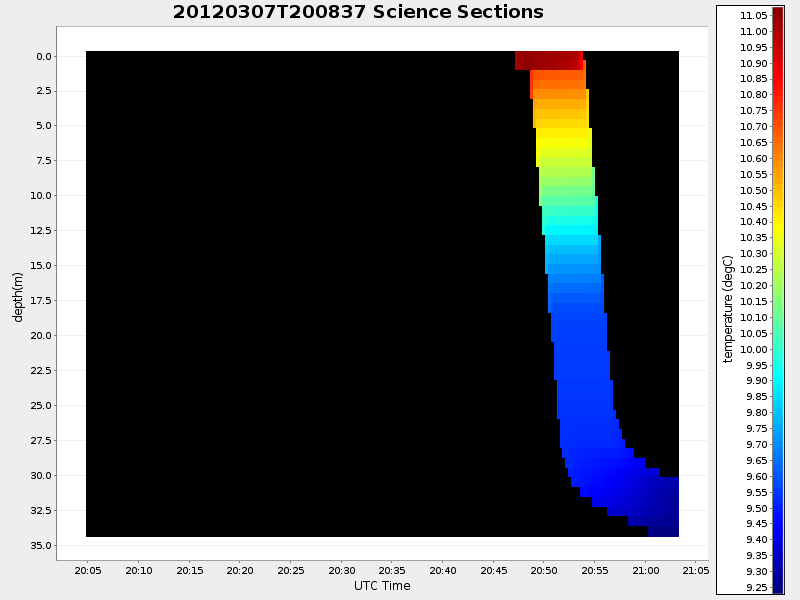Click depth tick label 2.5
The height and width of the screenshot is (600, 800).
44,91
